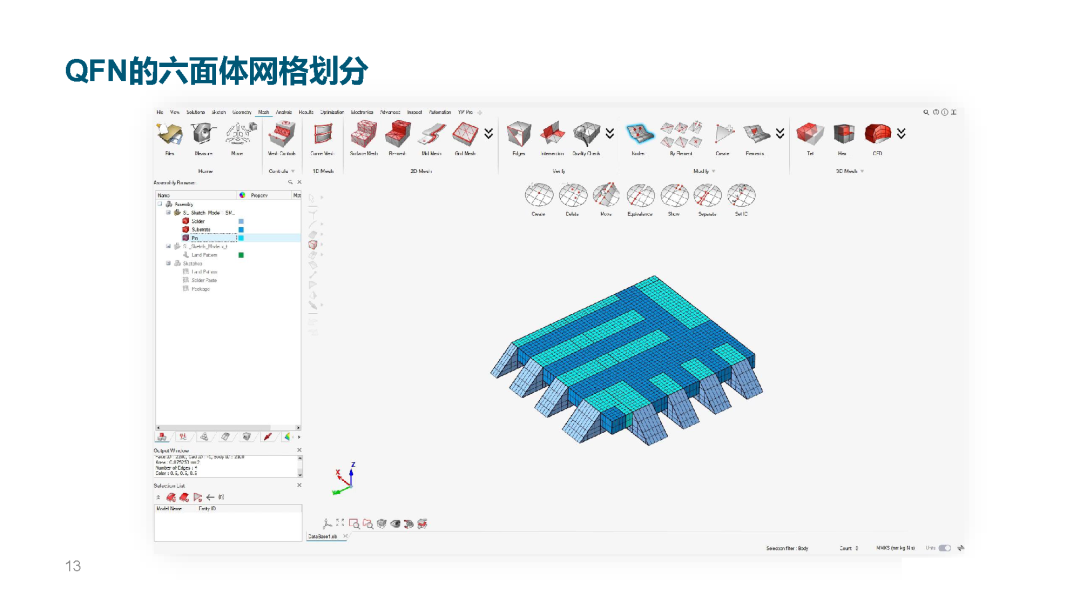Select the Hex 3D mesh tool

tap(843, 138)
